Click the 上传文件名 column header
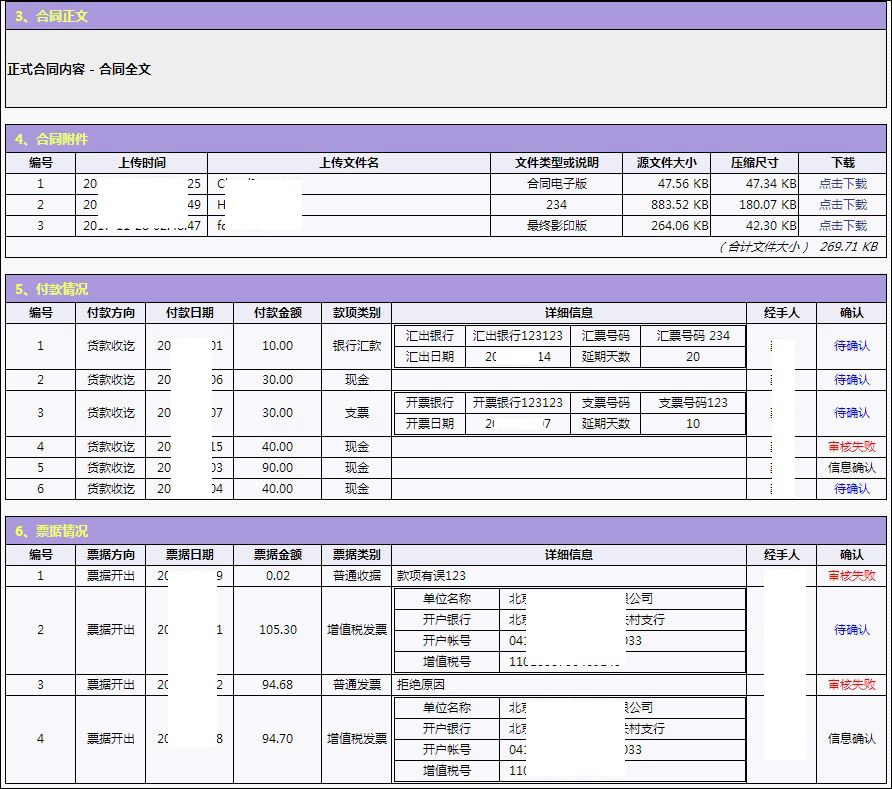The width and height of the screenshot is (892, 789). tap(348, 163)
